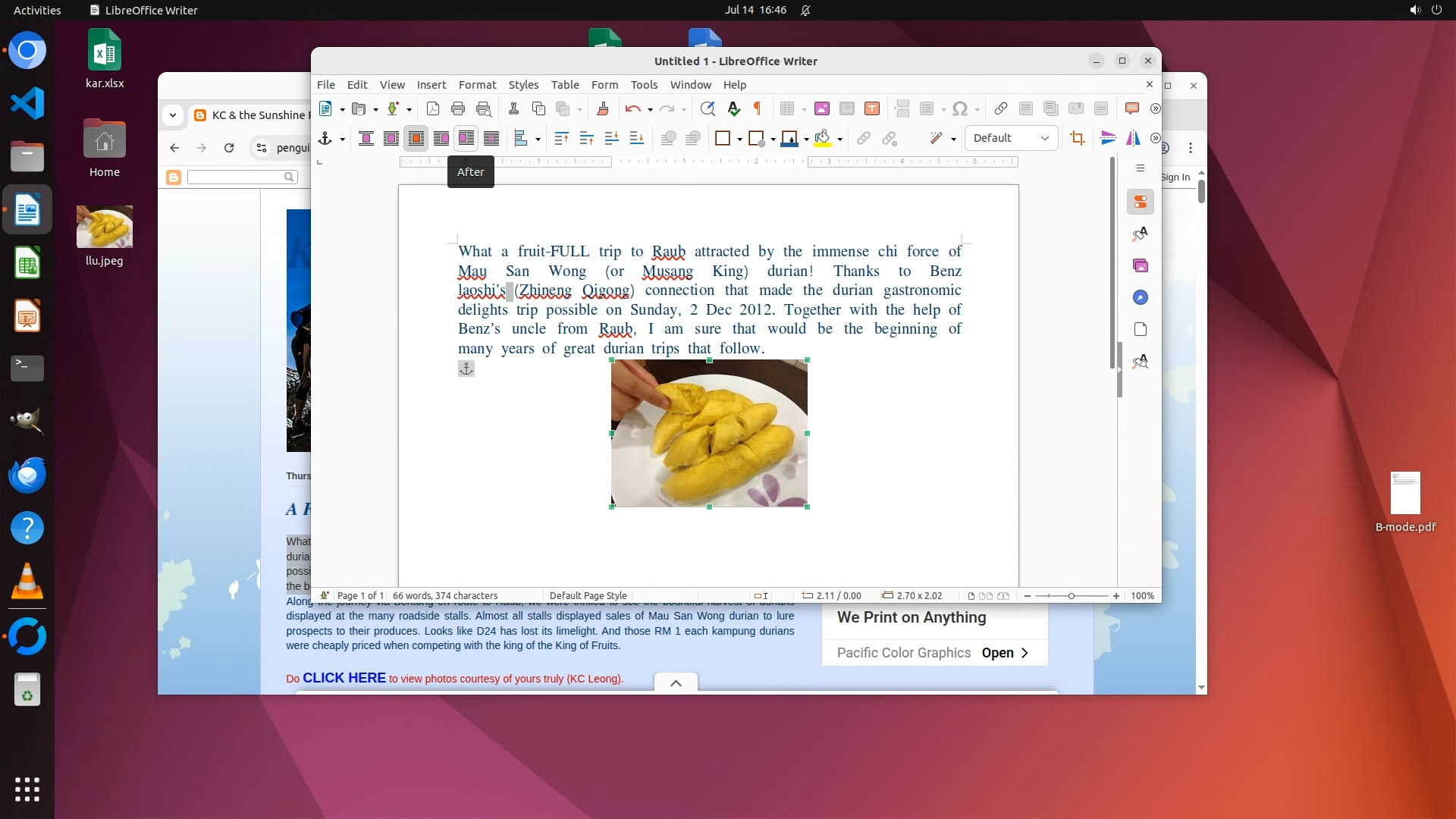Open the Gallery panel in sidebar
1456x819 pixels.
point(1141,265)
